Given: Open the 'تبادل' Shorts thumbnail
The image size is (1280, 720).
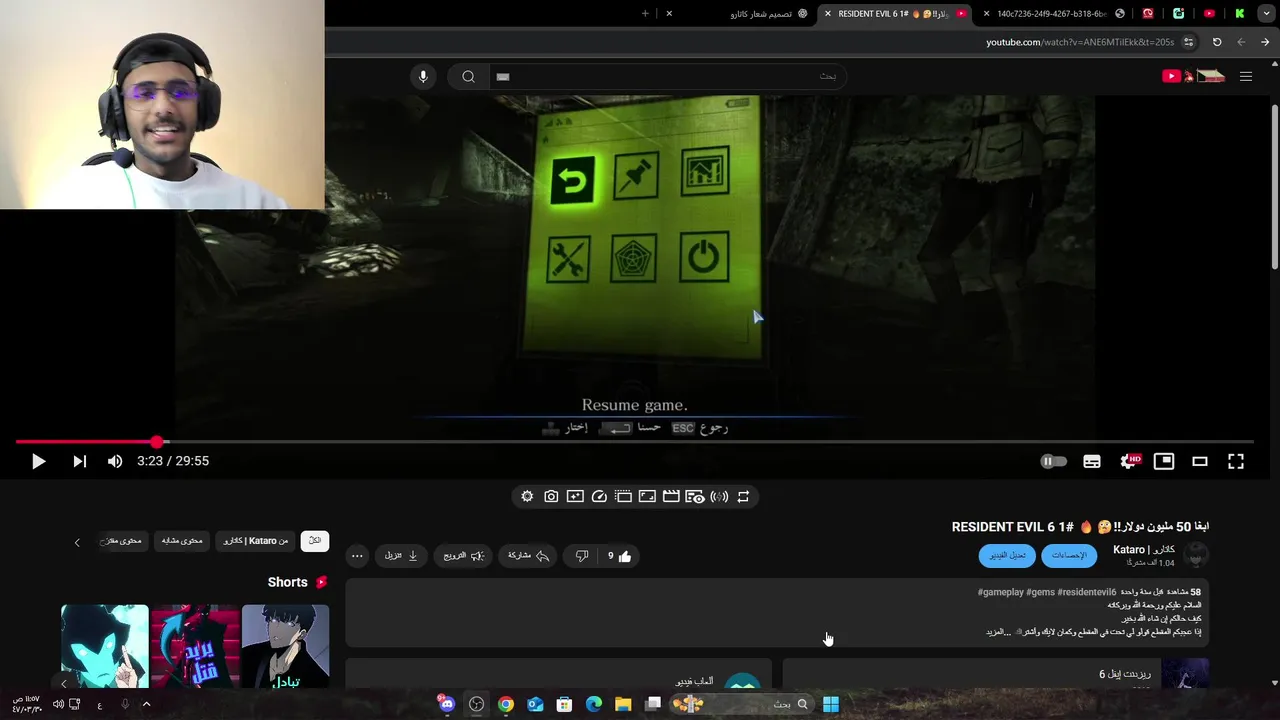Looking at the screenshot, I should 285,646.
